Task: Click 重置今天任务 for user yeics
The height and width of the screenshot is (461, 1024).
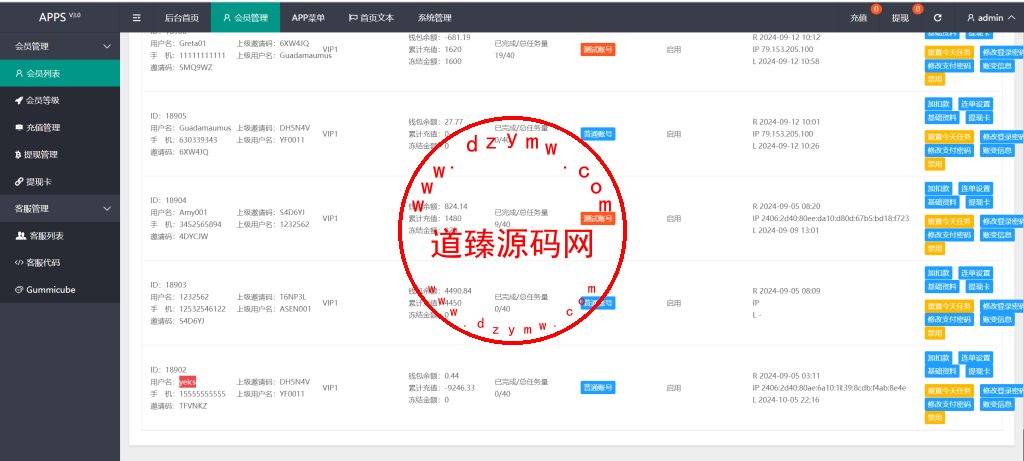Action: [950, 390]
